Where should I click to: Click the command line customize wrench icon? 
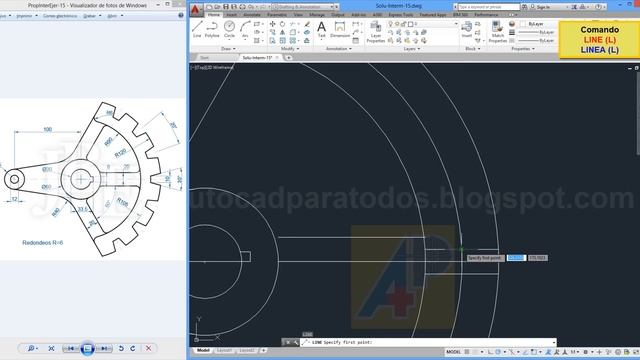click(x=296, y=342)
